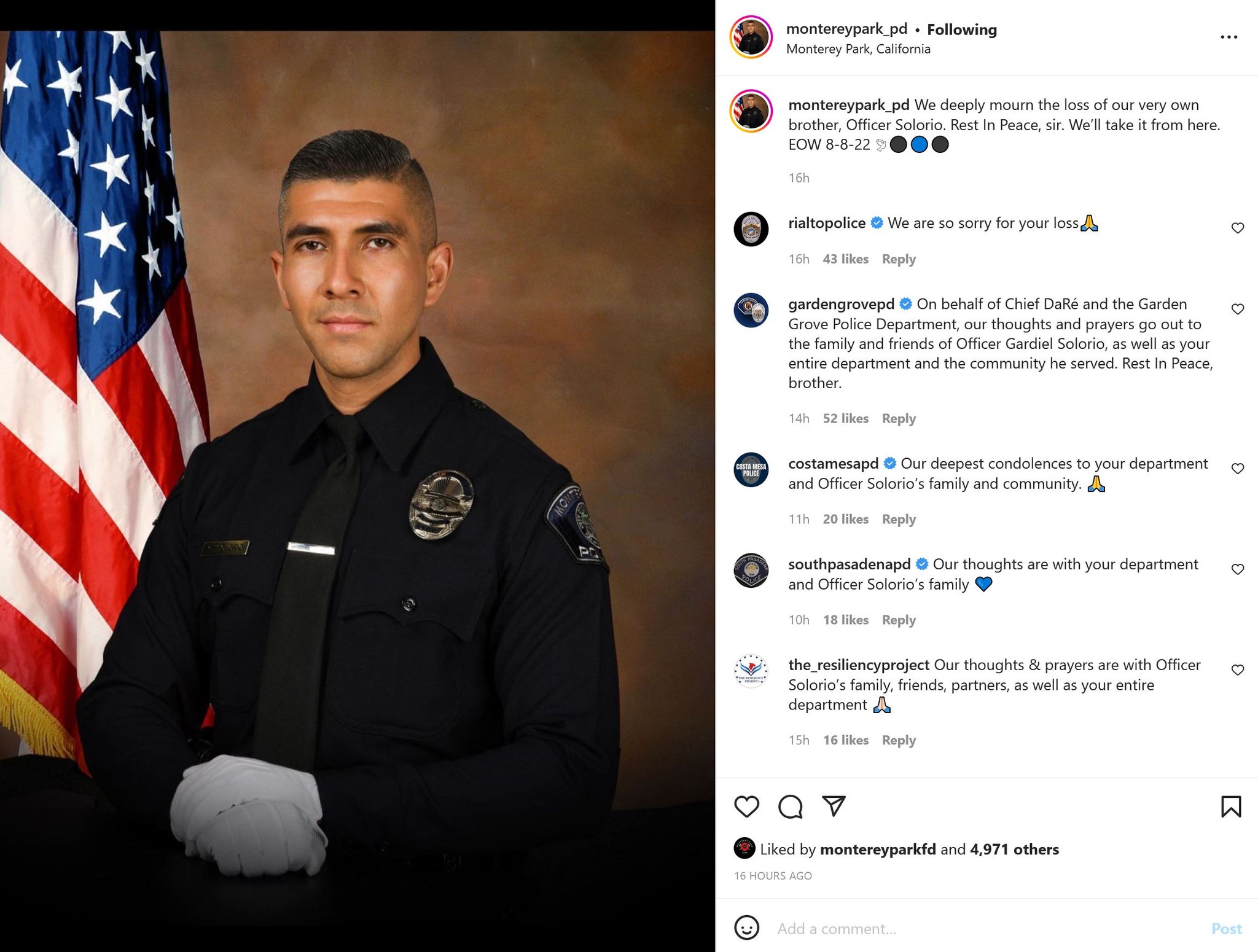Image resolution: width=1258 pixels, height=952 pixels.
Task: Open the comment bubble icon
Action: (790, 806)
